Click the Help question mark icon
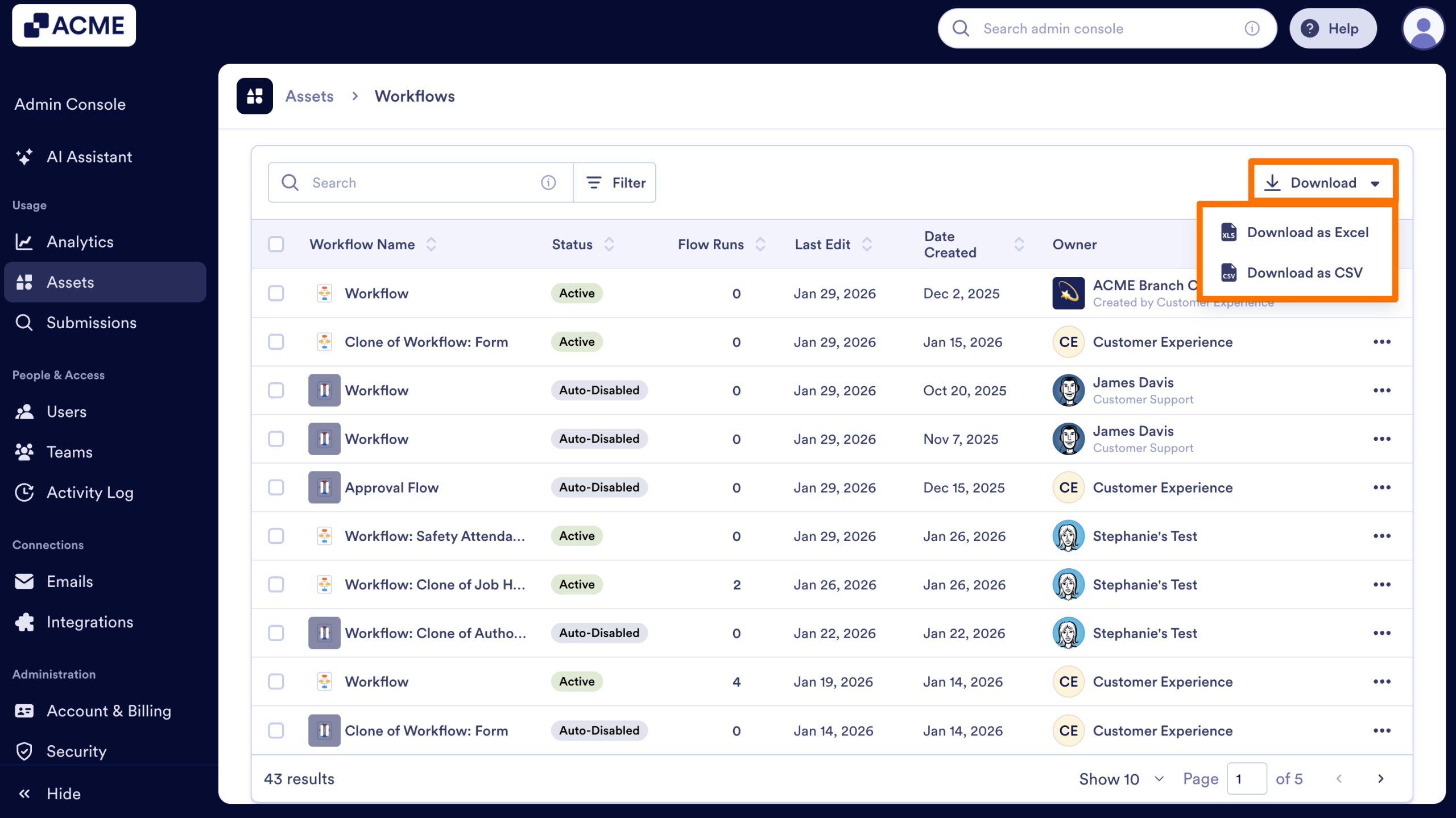 click(x=1310, y=28)
